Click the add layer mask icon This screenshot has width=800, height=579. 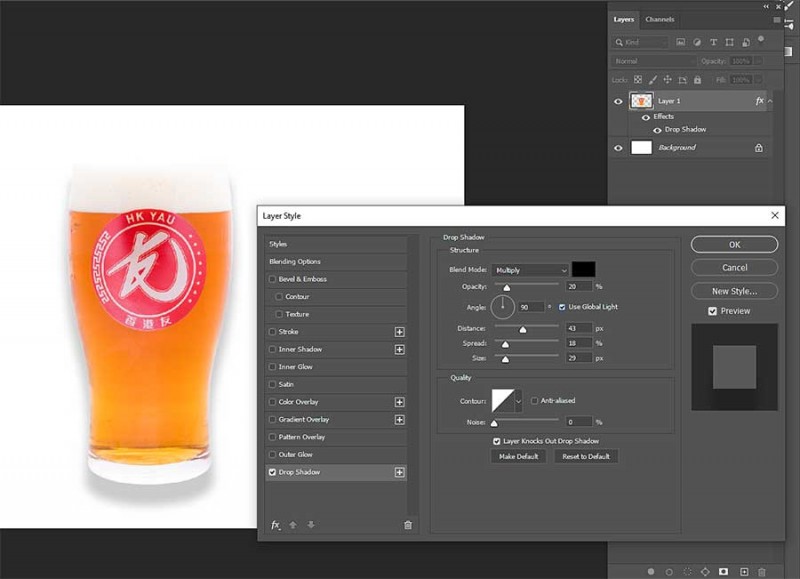723,572
